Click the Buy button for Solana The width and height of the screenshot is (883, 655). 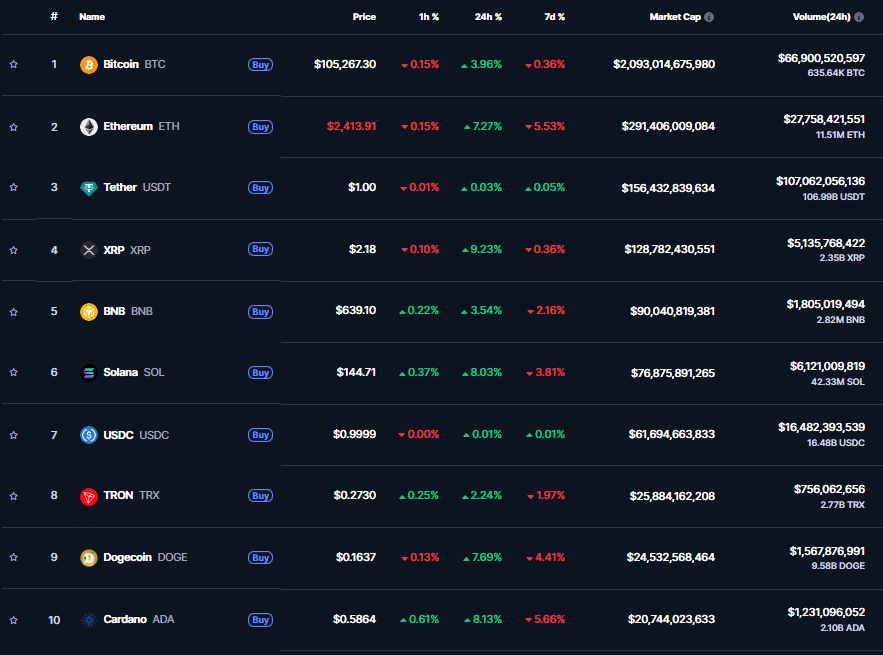click(260, 372)
